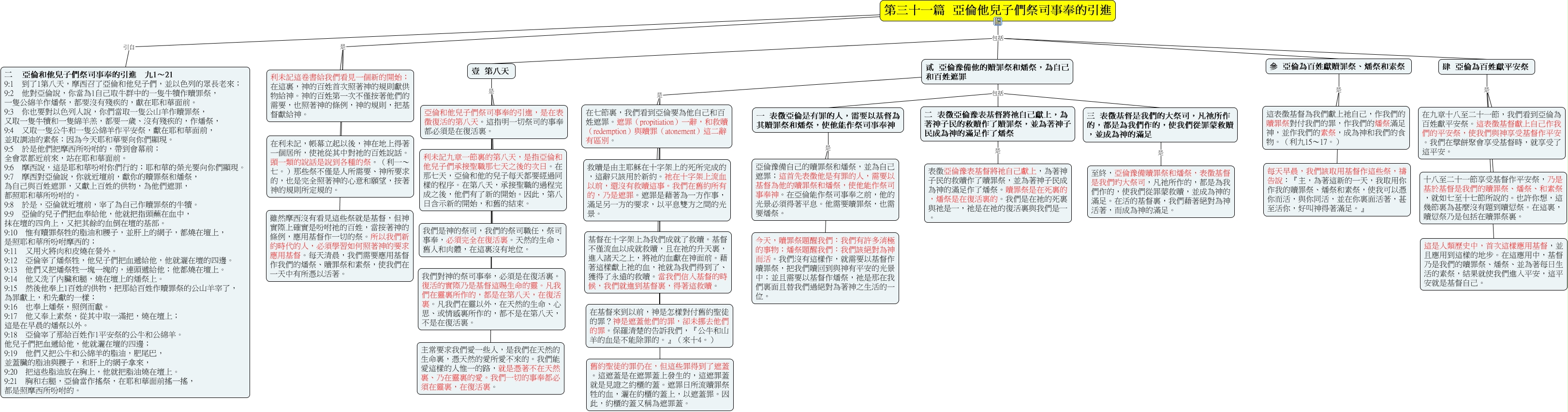Select the heading node 貳 亞倫豫備他的贖罪祭和燔祭
Image resolution: width=1568 pixels, height=412 pixels.
[x=998, y=72]
